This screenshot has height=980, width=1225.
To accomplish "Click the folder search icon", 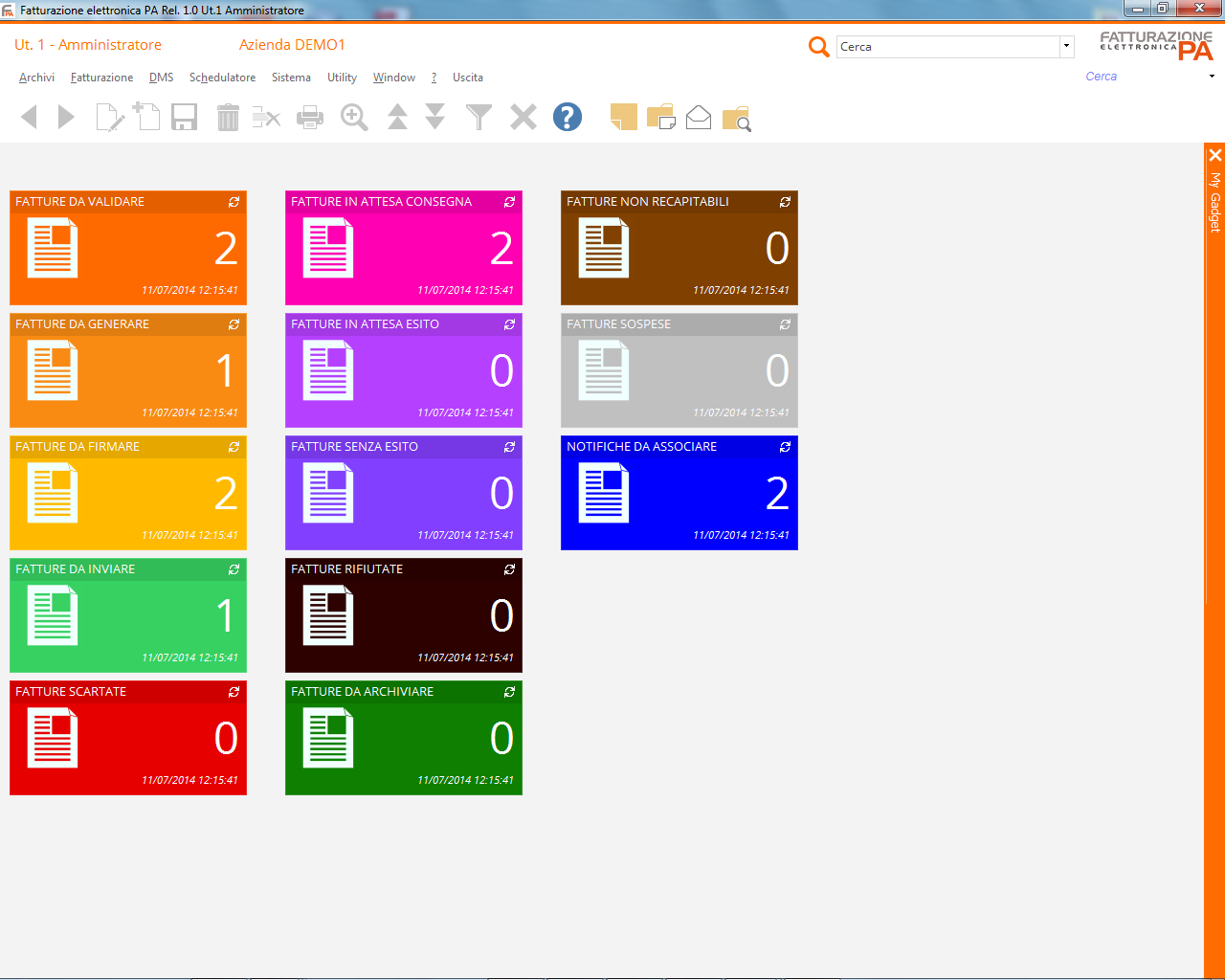I will click(736, 118).
